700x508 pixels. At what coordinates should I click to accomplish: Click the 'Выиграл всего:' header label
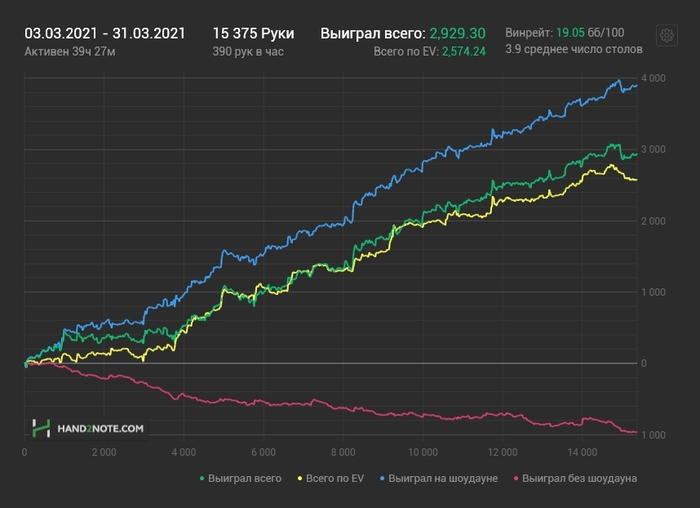pyautogui.click(x=373, y=33)
